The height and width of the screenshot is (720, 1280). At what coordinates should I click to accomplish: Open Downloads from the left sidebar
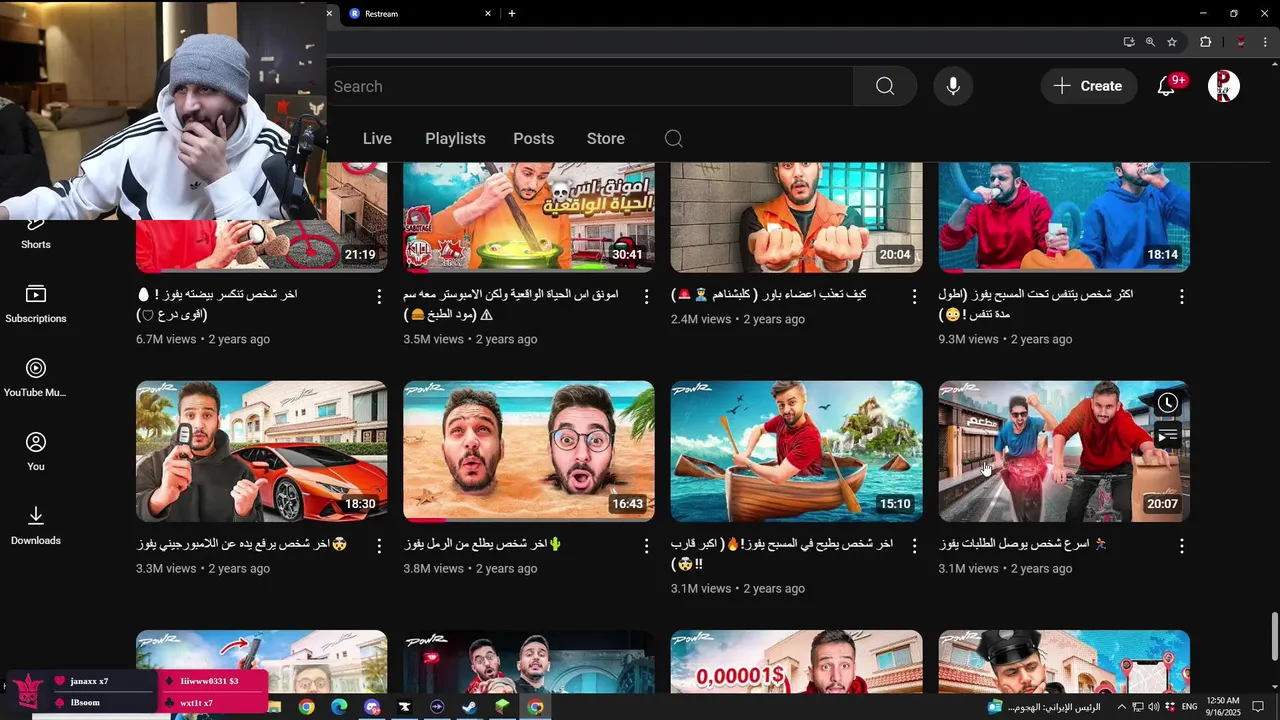36,526
